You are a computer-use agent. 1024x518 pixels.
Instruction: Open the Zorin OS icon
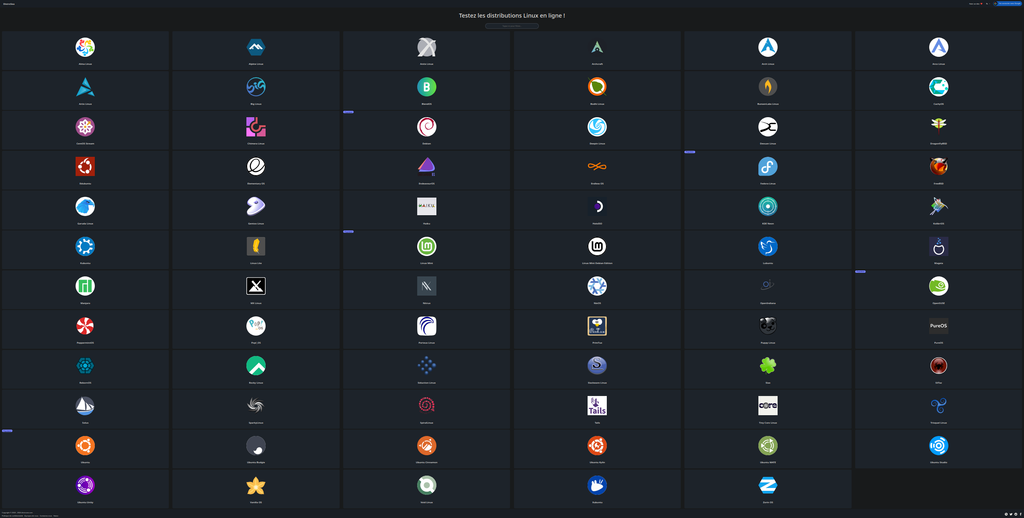click(x=768, y=485)
